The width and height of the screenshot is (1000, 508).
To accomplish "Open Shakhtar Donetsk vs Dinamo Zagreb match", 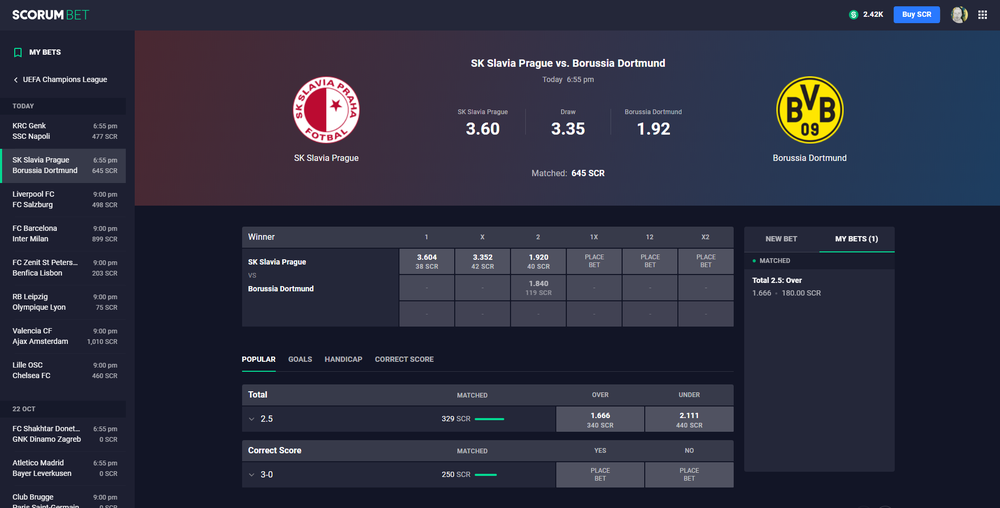I will tap(63, 434).
